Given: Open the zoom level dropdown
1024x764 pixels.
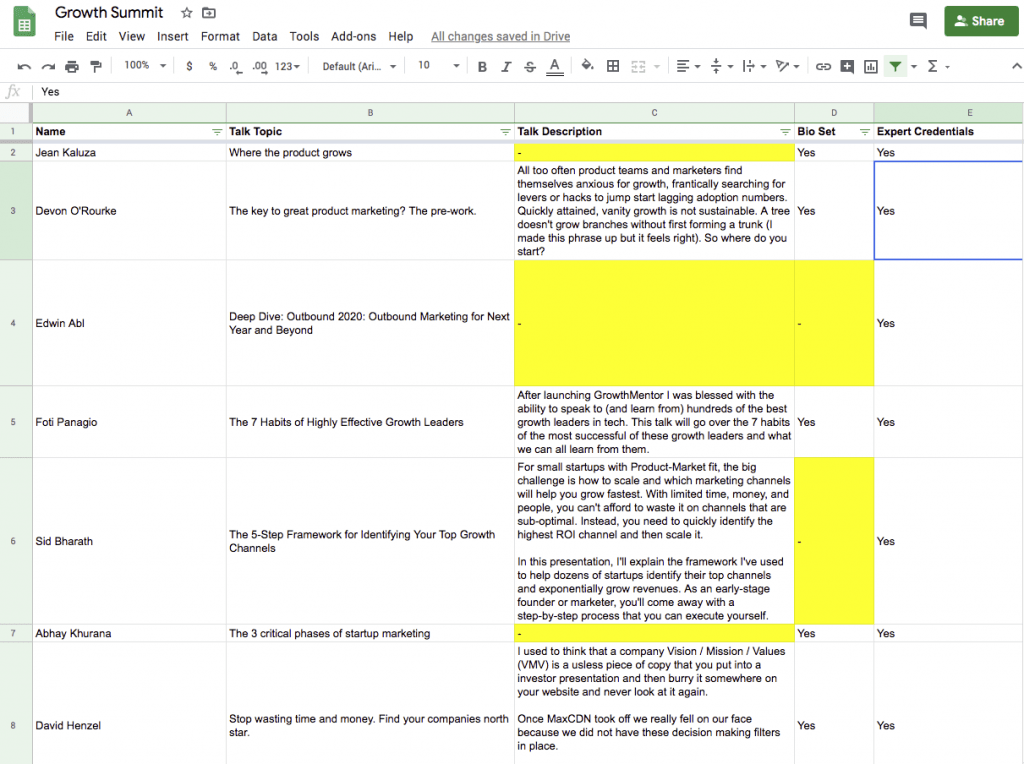Looking at the screenshot, I should tap(143, 66).
